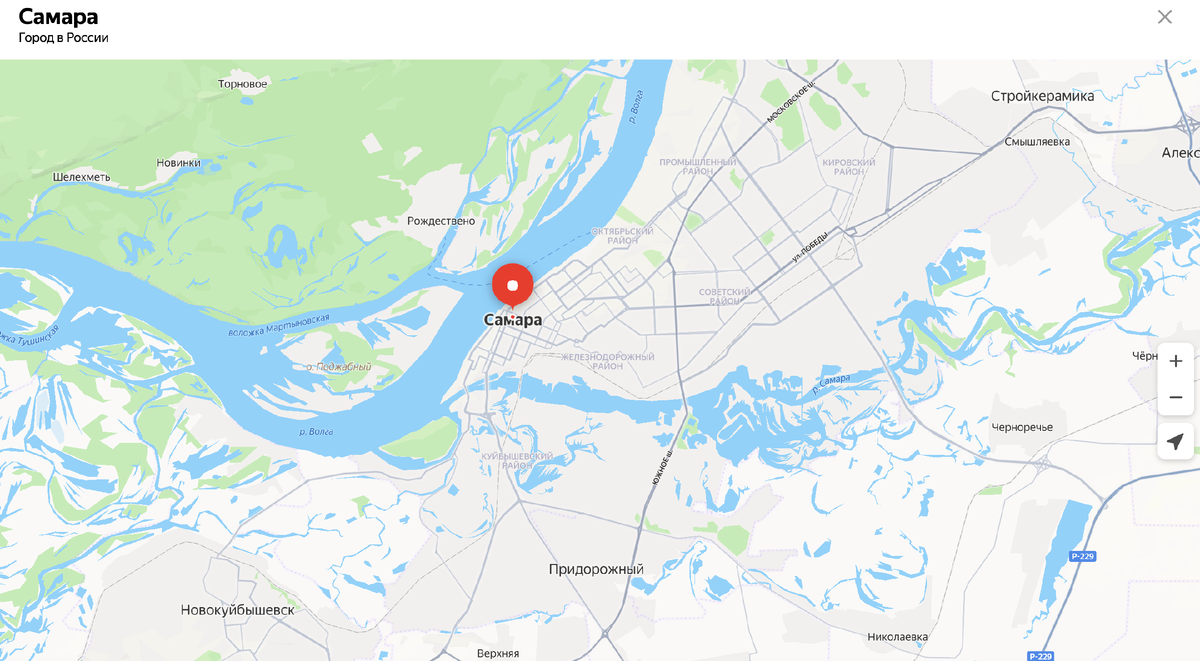Click the Самара title heading
Viewport: 1200px width, 661px height.
pyautogui.click(x=58, y=16)
